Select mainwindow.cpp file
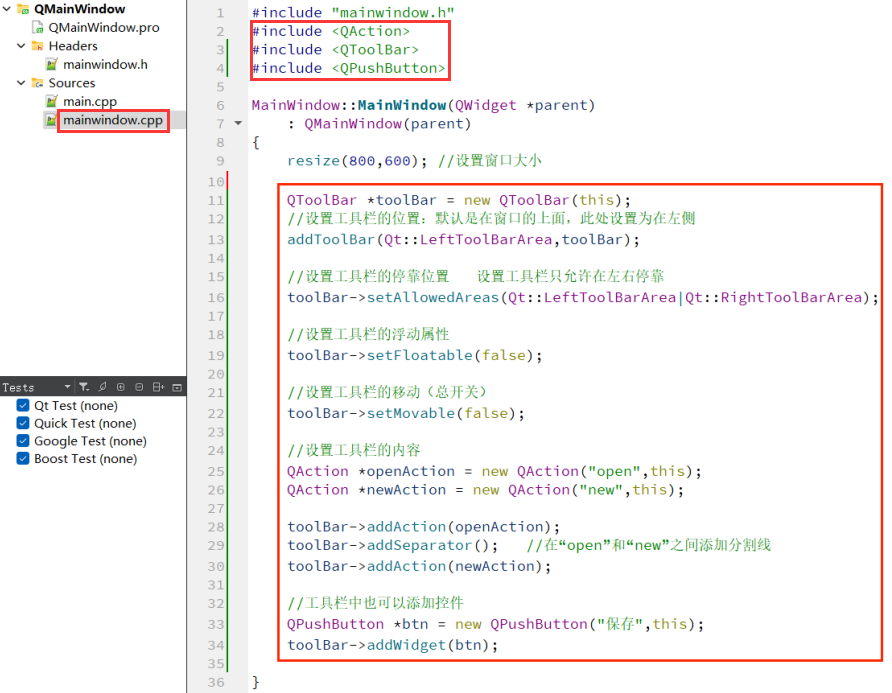Image resolution: width=892 pixels, height=693 pixels. [x=113, y=120]
